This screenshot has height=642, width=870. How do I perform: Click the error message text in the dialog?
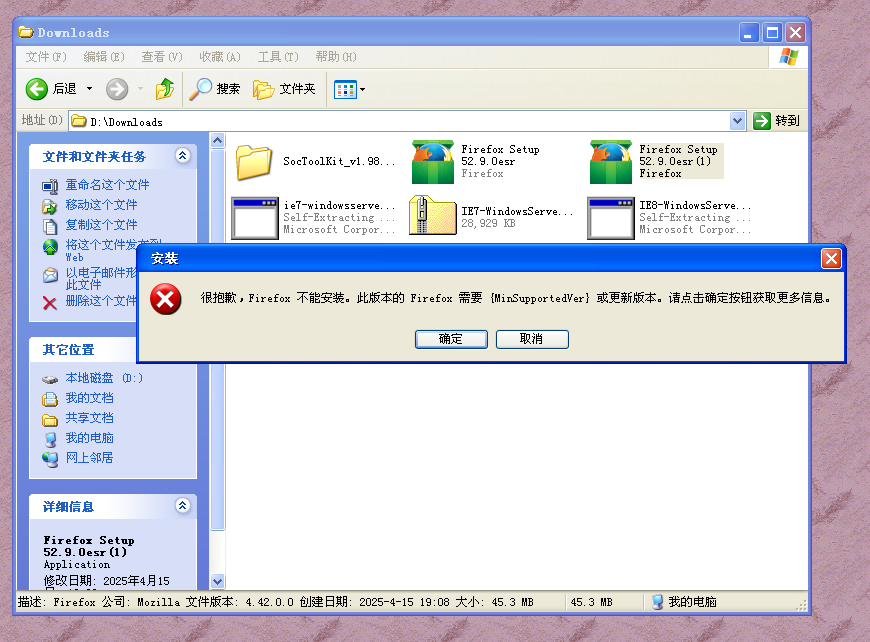pyautogui.click(x=515, y=299)
